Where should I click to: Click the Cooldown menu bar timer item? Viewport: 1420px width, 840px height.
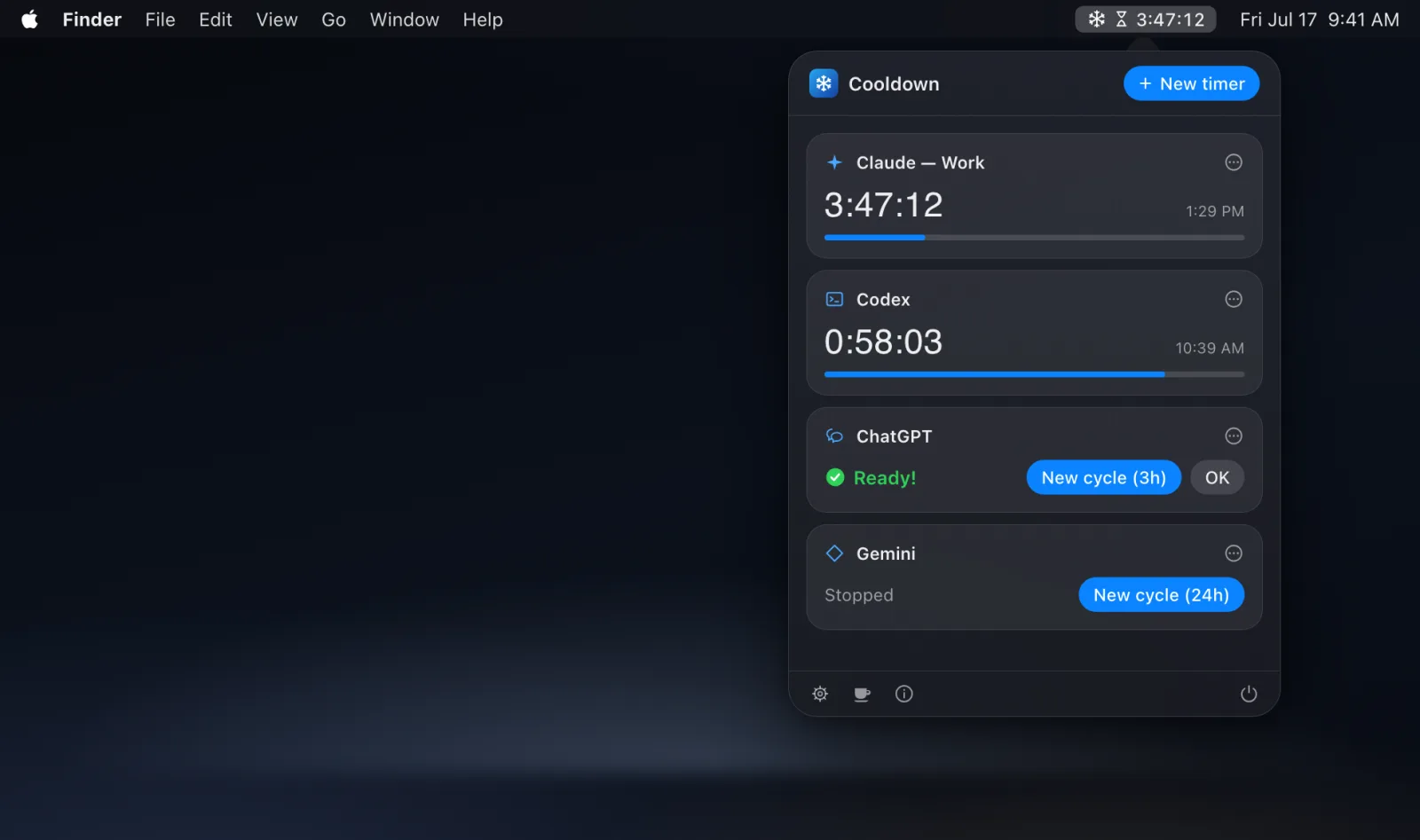click(1145, 20)
